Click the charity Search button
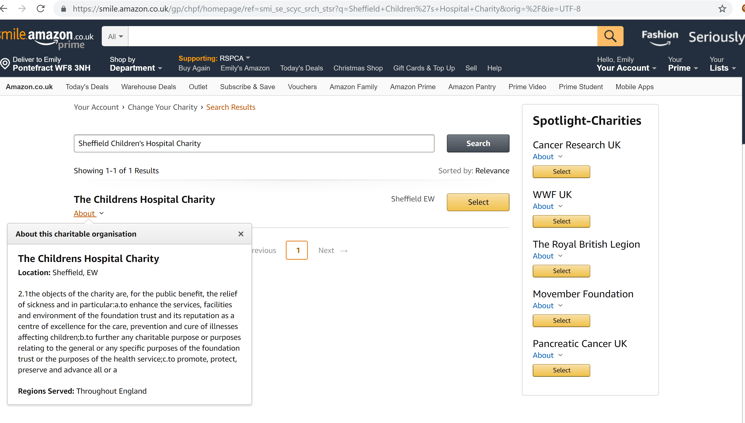The height and width of the screenshot is (423, 745). click(x=478, y=143)
